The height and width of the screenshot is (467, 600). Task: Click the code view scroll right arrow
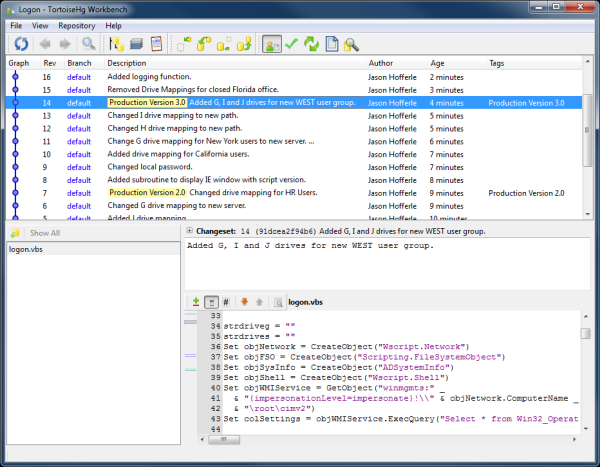[x=574, y=439]
